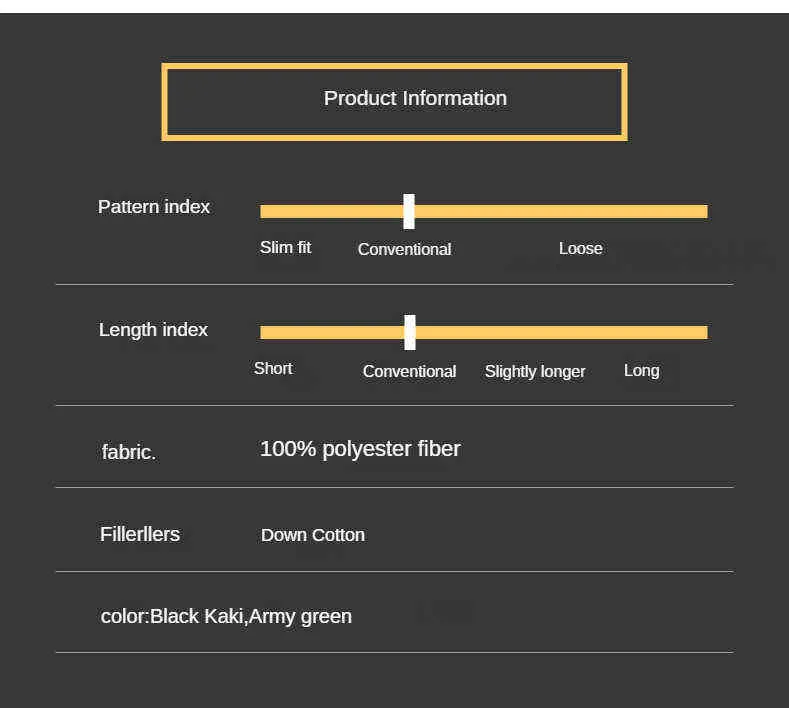The height and width of the screenshot is (708, 789).
Task: Click the Length index label
Action: click(x=153, y=330)
